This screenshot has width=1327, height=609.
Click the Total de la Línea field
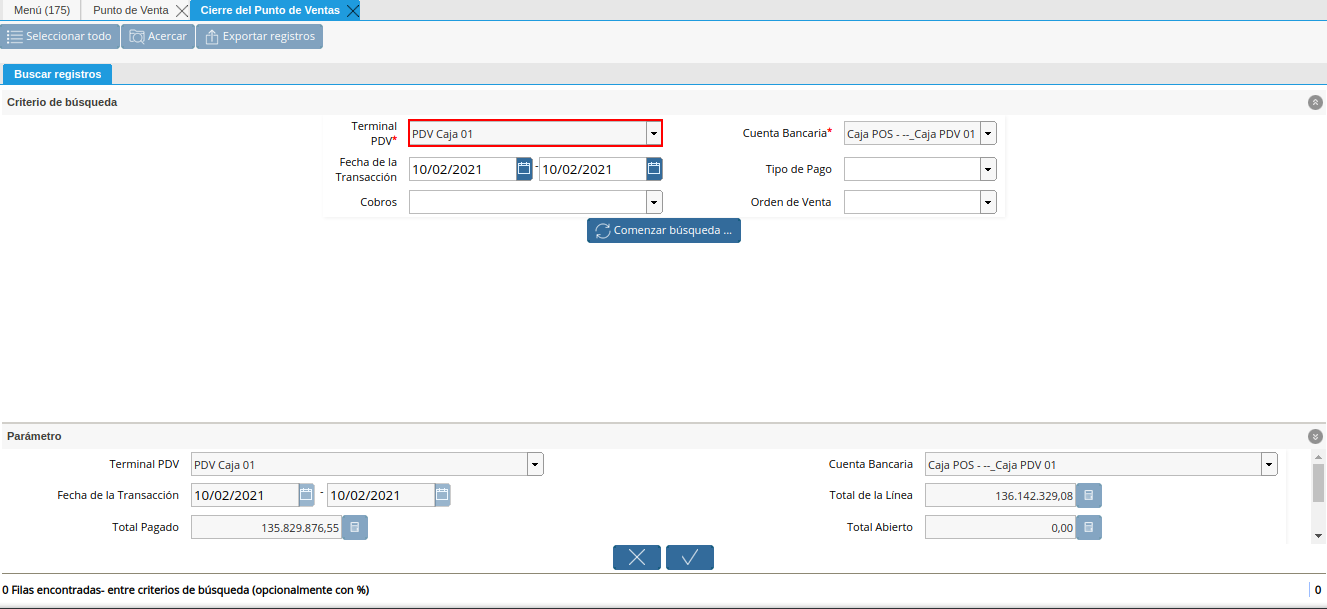coord(1000,495)
